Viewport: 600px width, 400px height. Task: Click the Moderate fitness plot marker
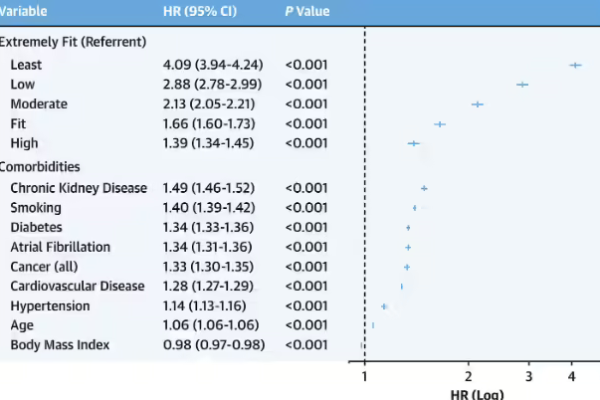(x=477, y=104)
